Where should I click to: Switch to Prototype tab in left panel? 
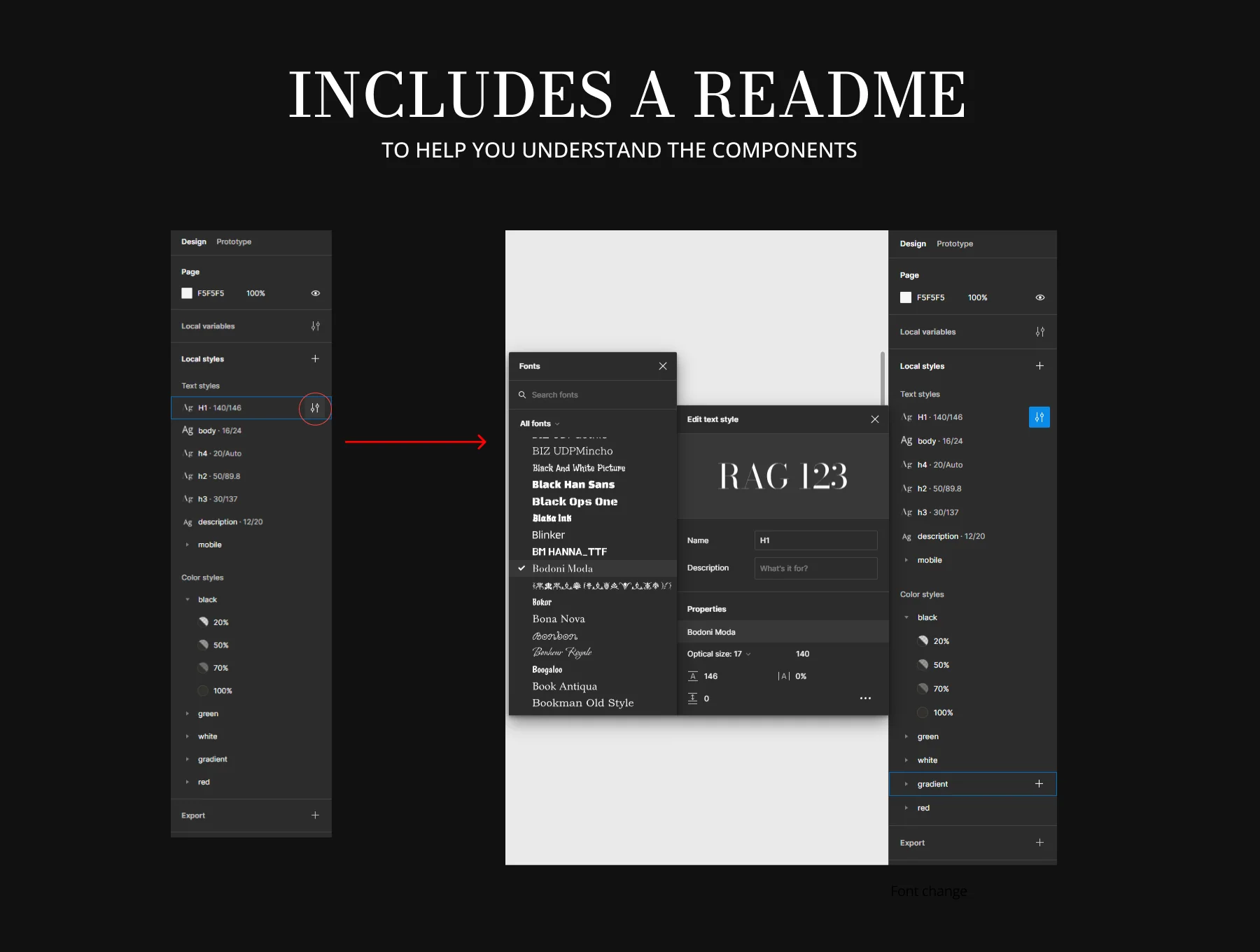click(234, 241)
